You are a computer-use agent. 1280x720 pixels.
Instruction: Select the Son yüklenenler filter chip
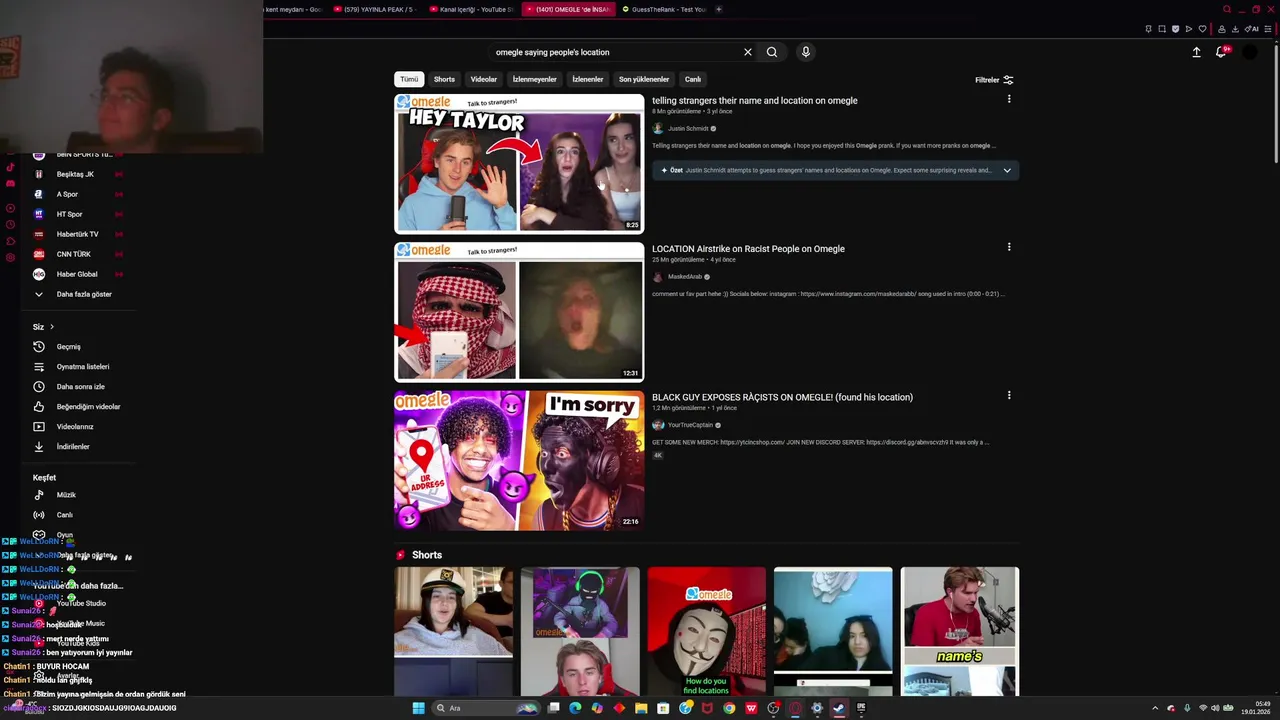coord(644,79)
